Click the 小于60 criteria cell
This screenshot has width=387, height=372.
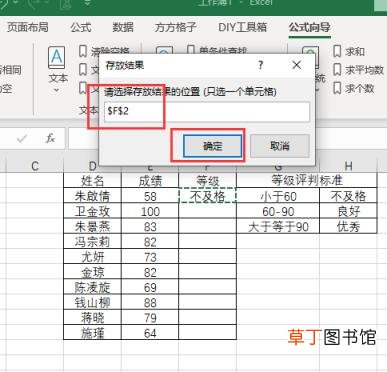(x=278, y=196)
